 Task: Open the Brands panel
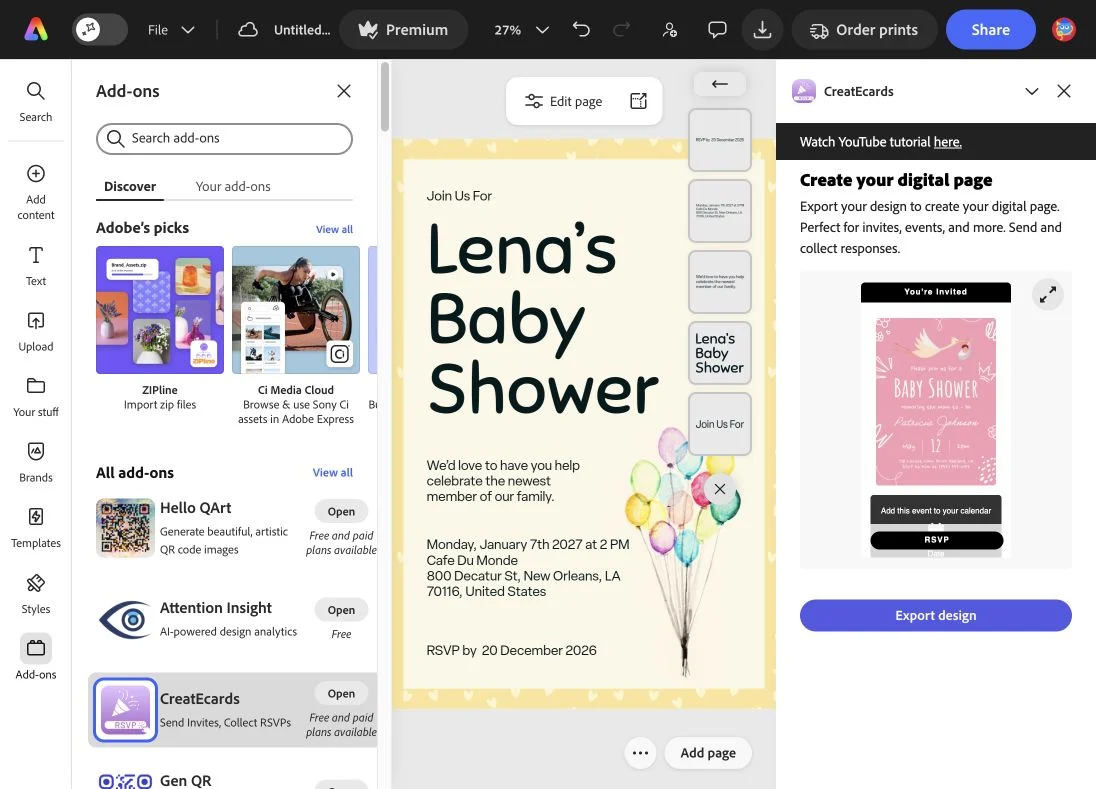36,463
